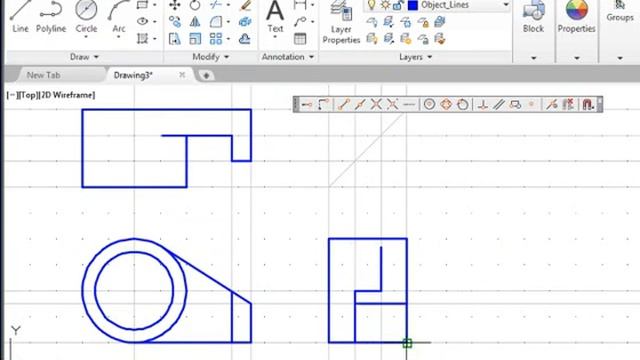Select Temporary Track Point snap icon
The height and width of the screenshot is (360, 640).
307,105
